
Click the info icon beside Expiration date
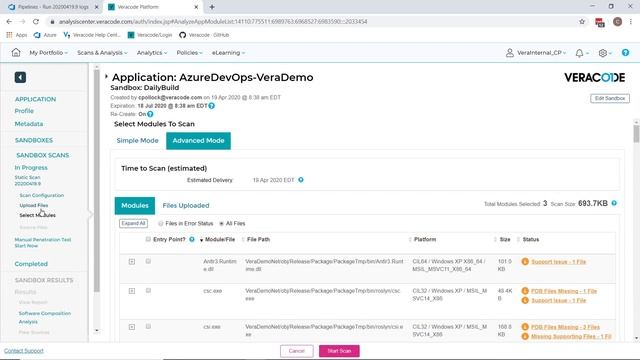tap(211, 106)
